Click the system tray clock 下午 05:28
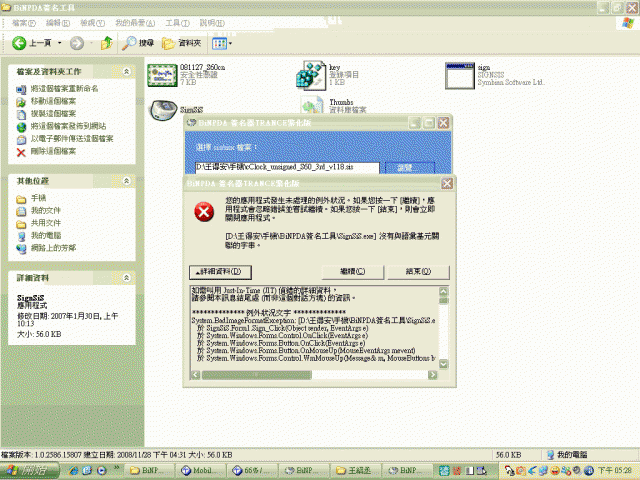 [615, 471]
